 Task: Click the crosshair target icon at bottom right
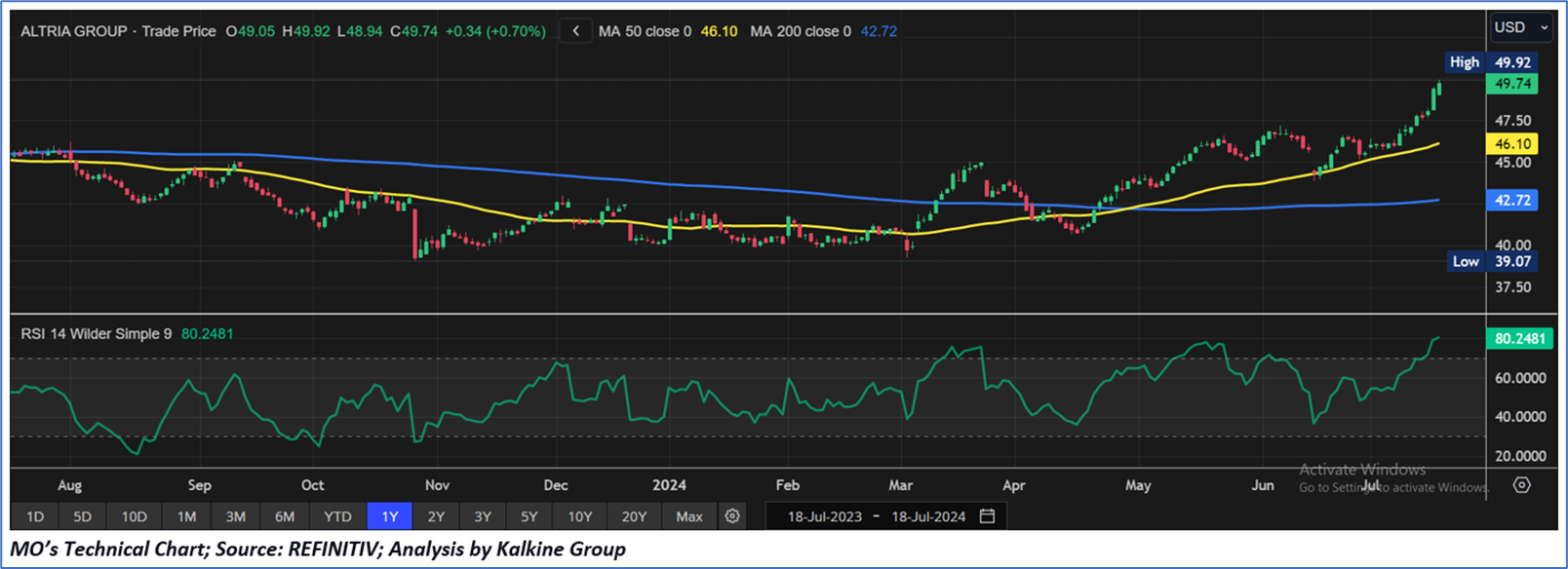(1521, 485)
